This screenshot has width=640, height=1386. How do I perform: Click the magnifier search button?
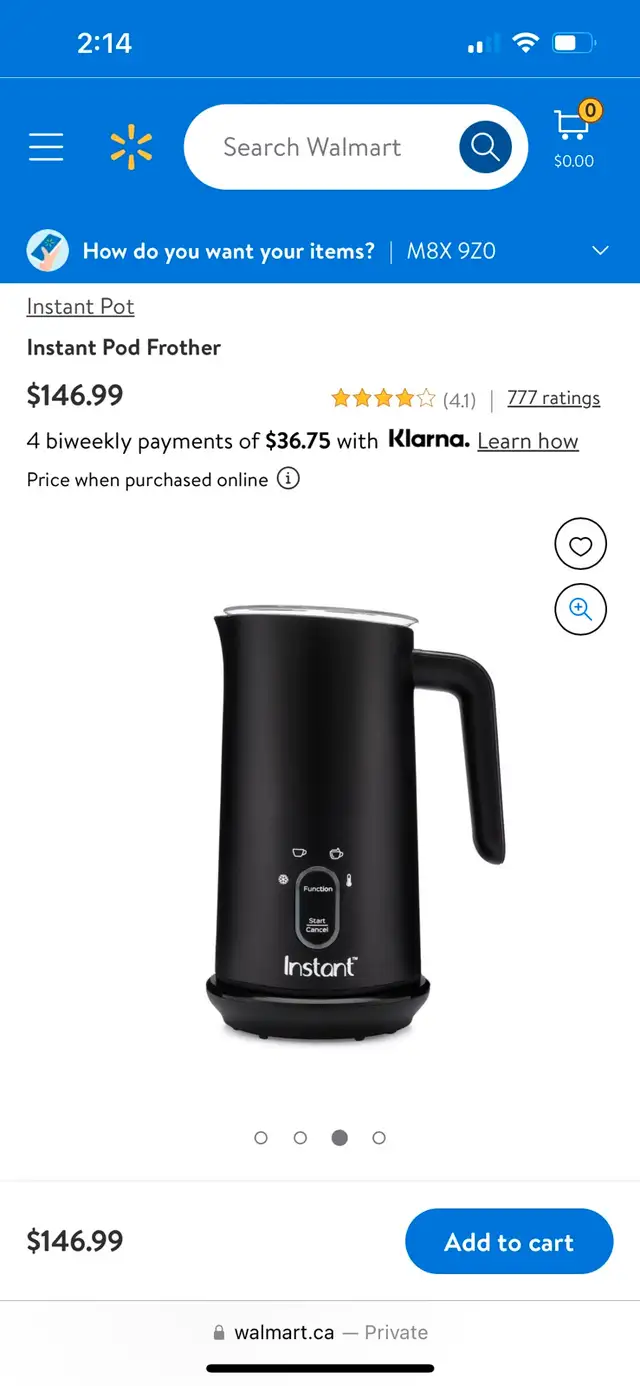pos(485,147)
